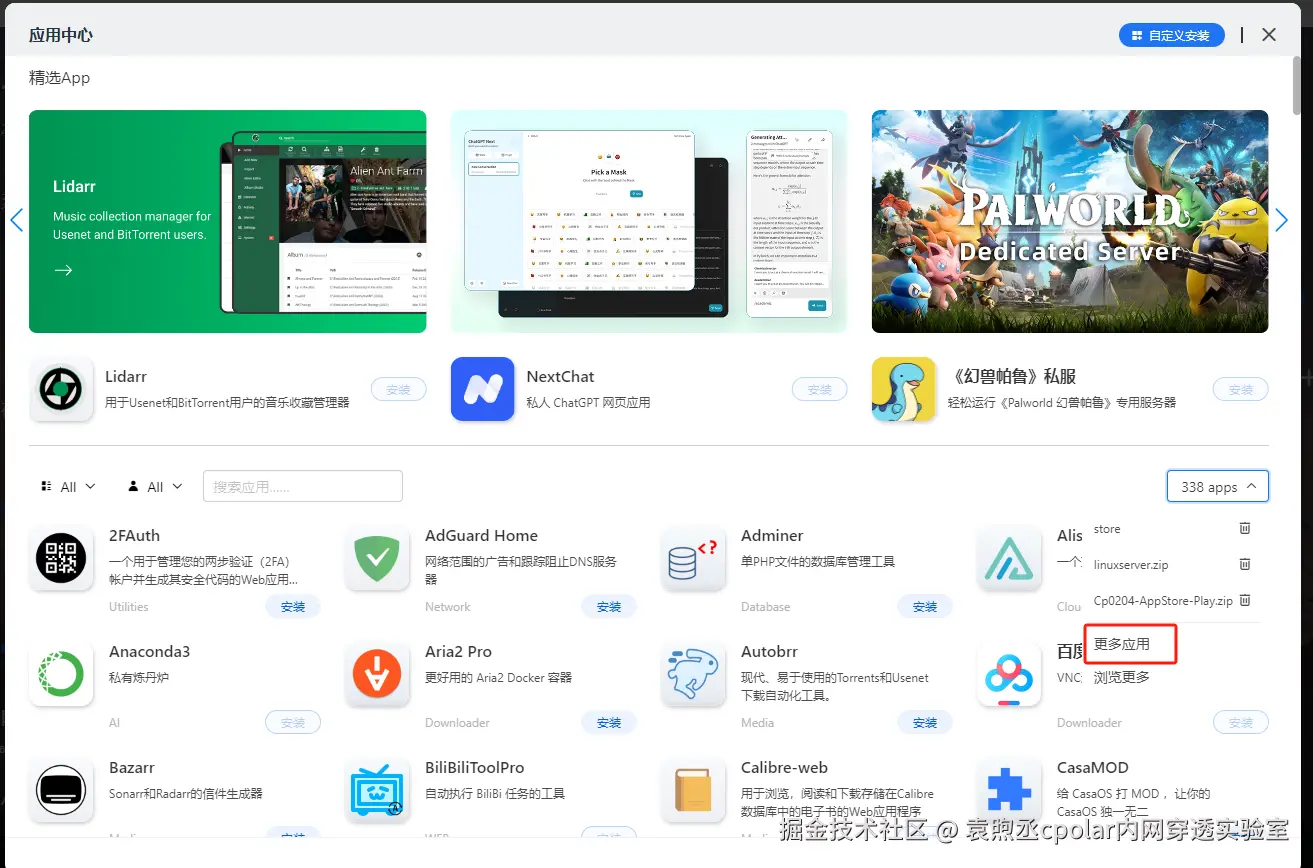The width and height of the screenshot is (1313, 868).
Task: Select the Adminer database icon
Action: 693,558
